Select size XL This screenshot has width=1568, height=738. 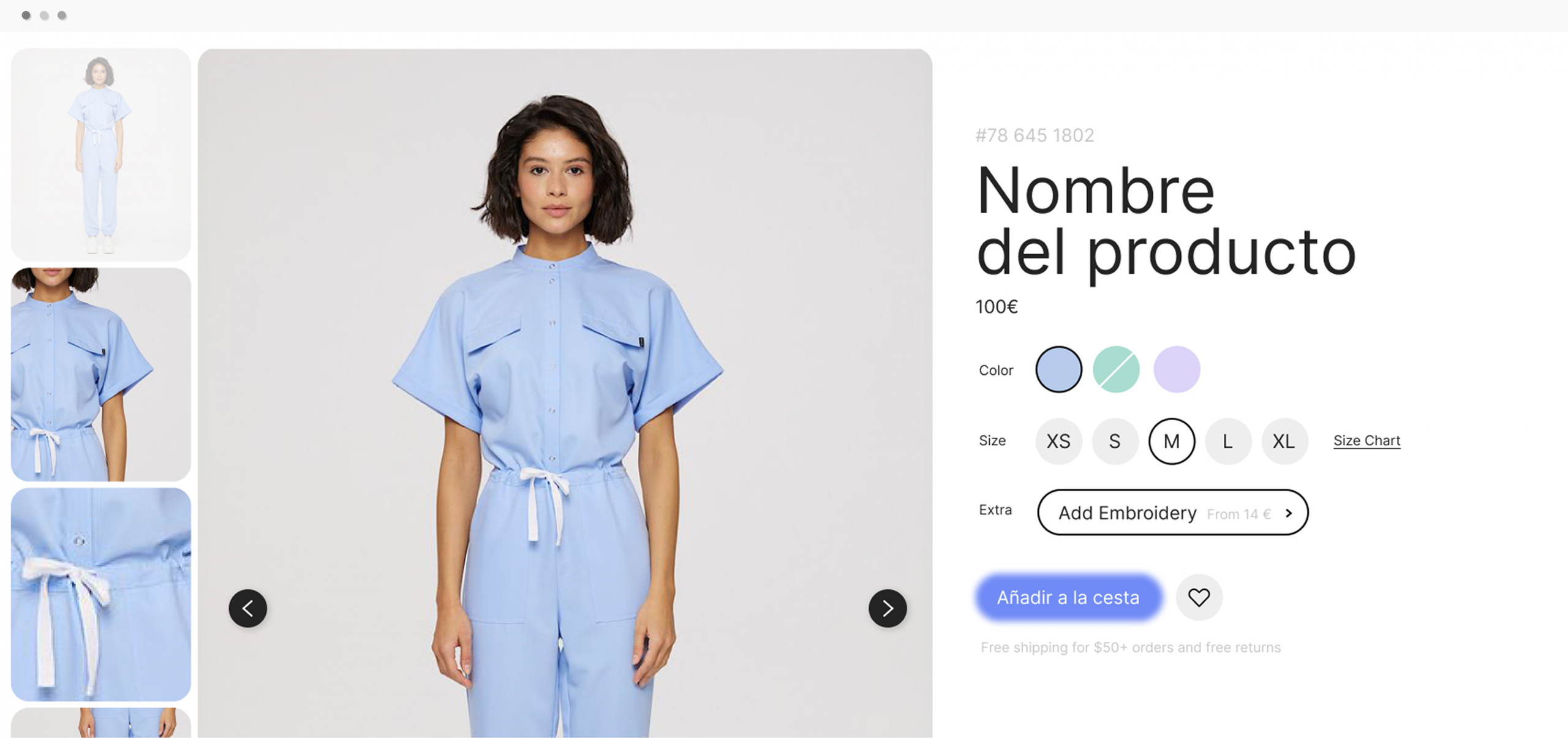click(1284, 441)
